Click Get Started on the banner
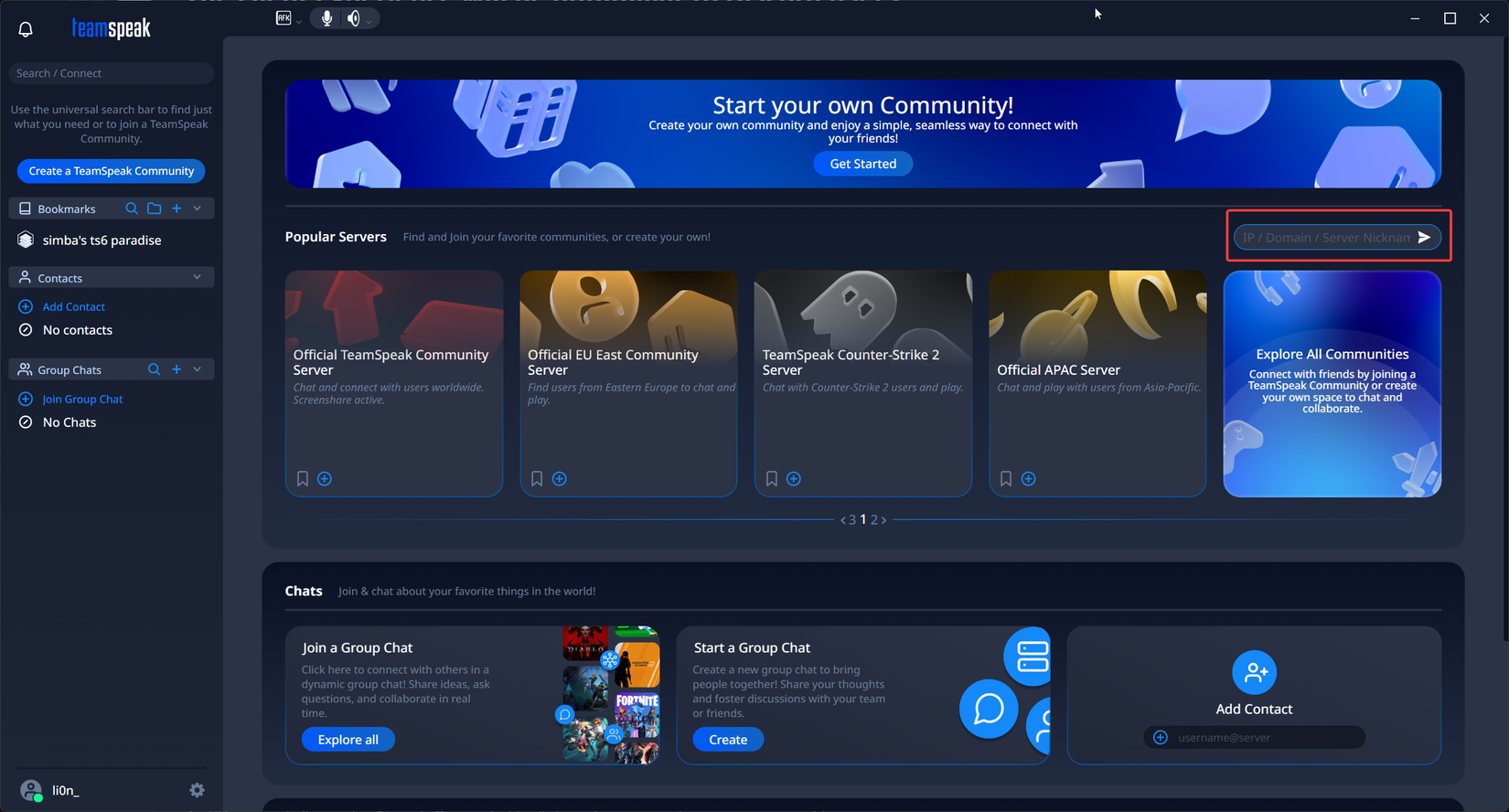1509x812 pixels. click(x=862, y=164)
